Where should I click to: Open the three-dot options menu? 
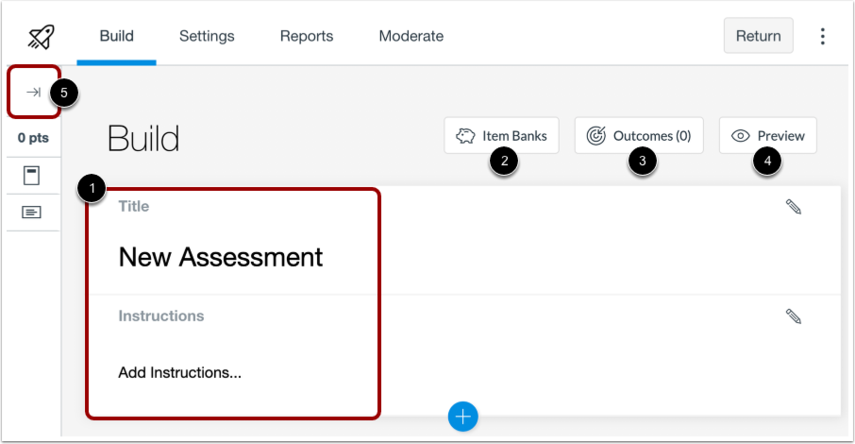822,36
